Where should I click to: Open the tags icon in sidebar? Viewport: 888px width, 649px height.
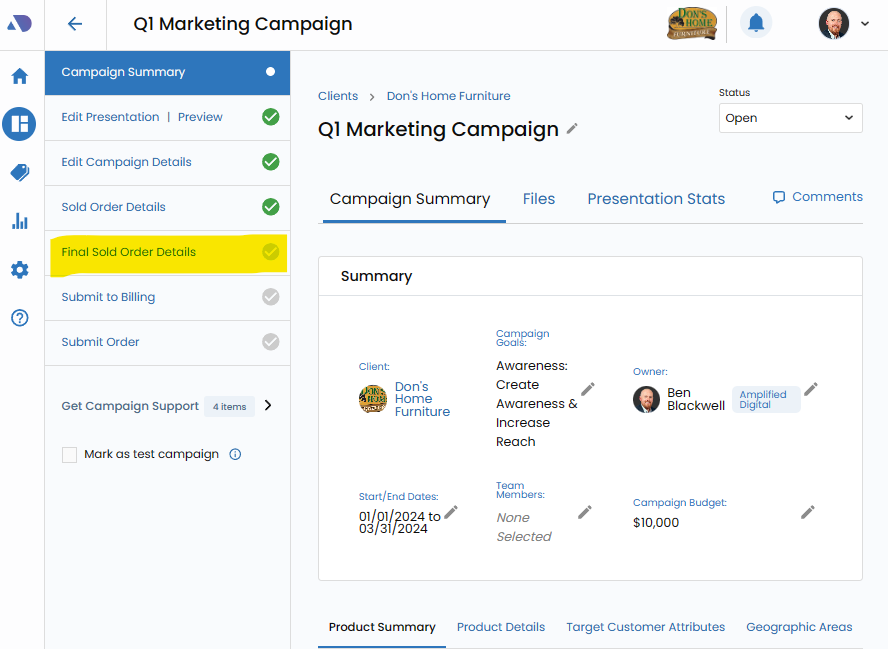tap(20, 173)
